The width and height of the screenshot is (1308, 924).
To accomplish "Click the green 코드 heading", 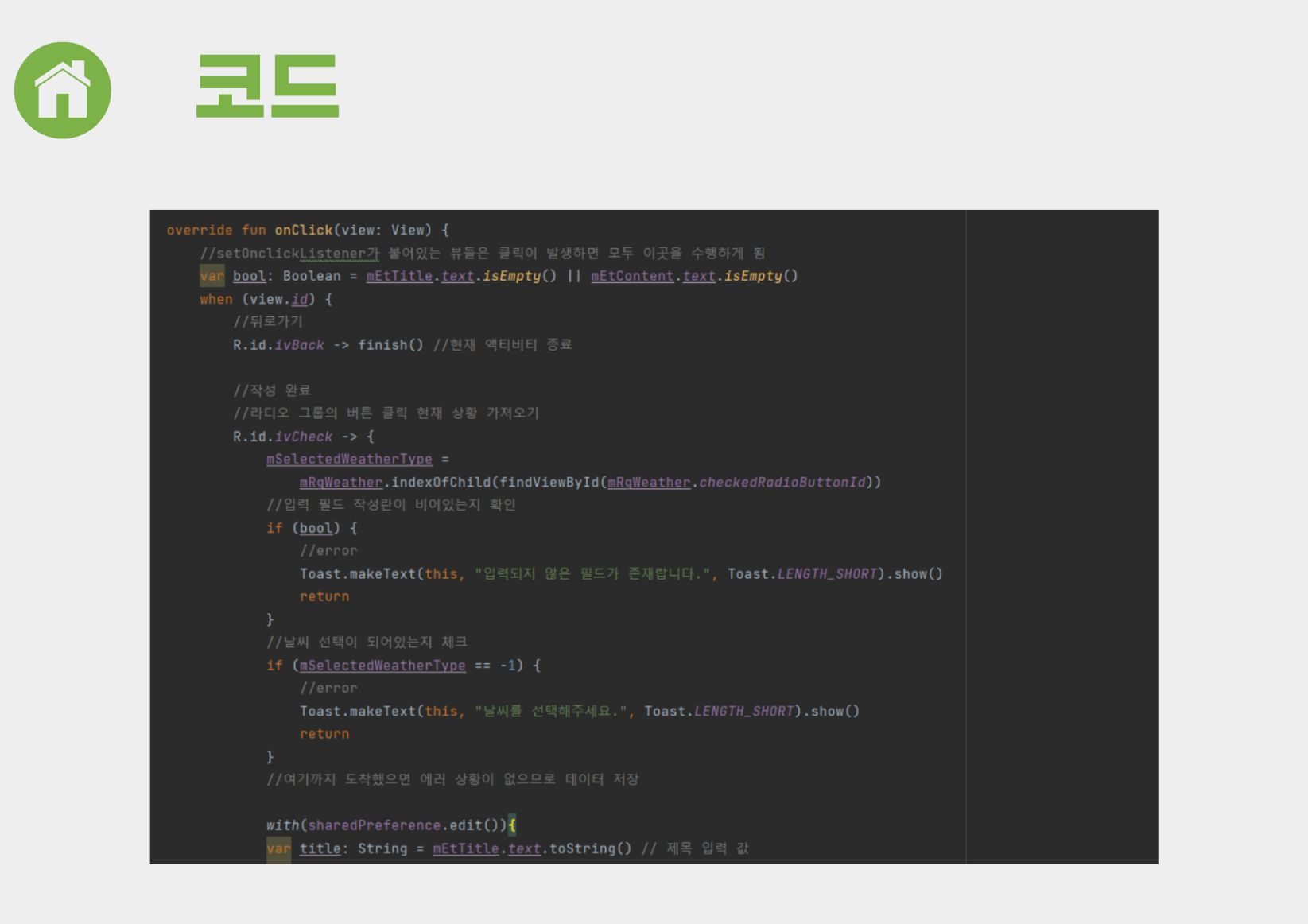I will (268, 86).
